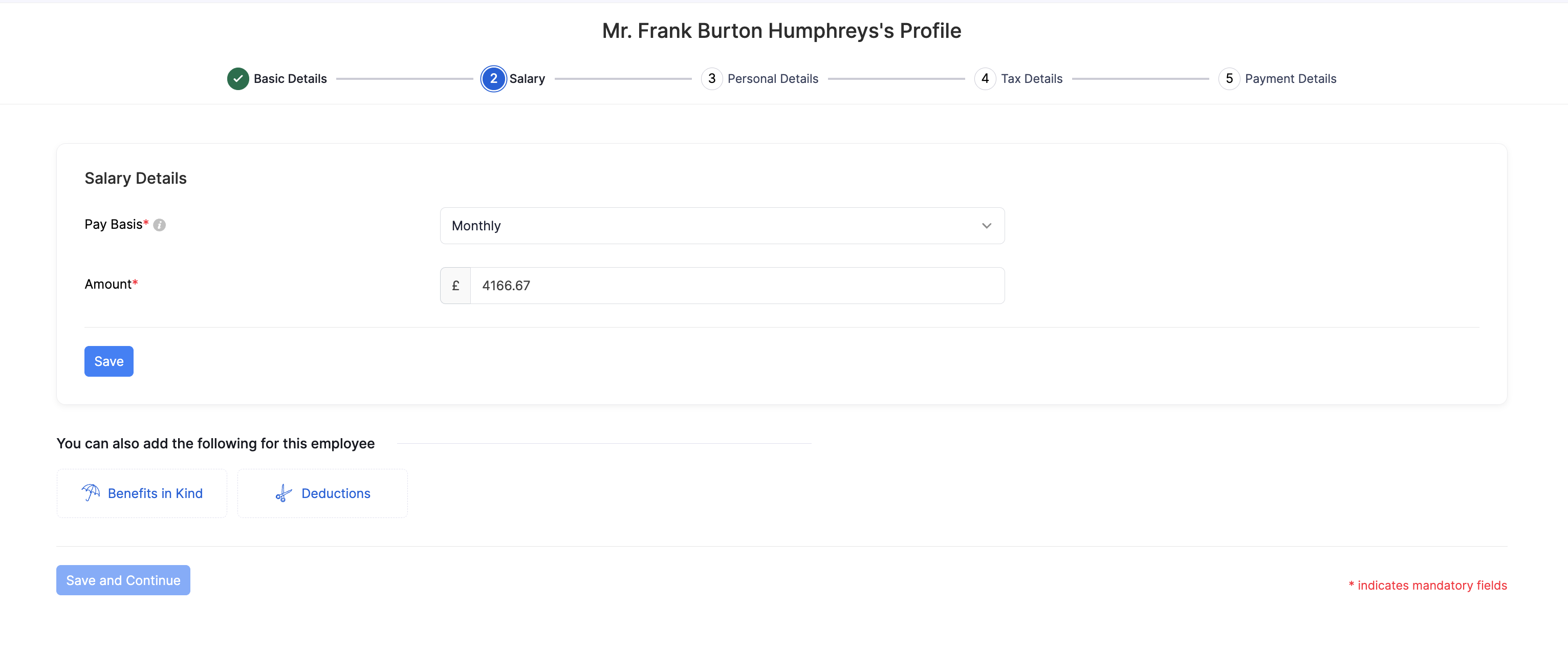Click the green Basic Details checkmark icon
1568x649 pixels.
(x=238, y=78)
